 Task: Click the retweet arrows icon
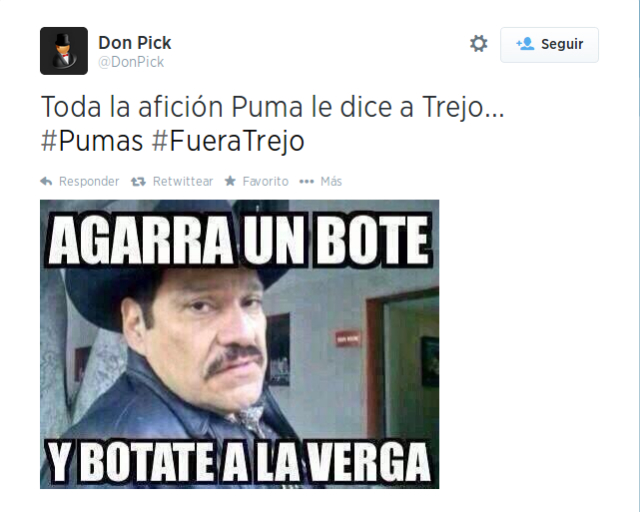(138, 182)
